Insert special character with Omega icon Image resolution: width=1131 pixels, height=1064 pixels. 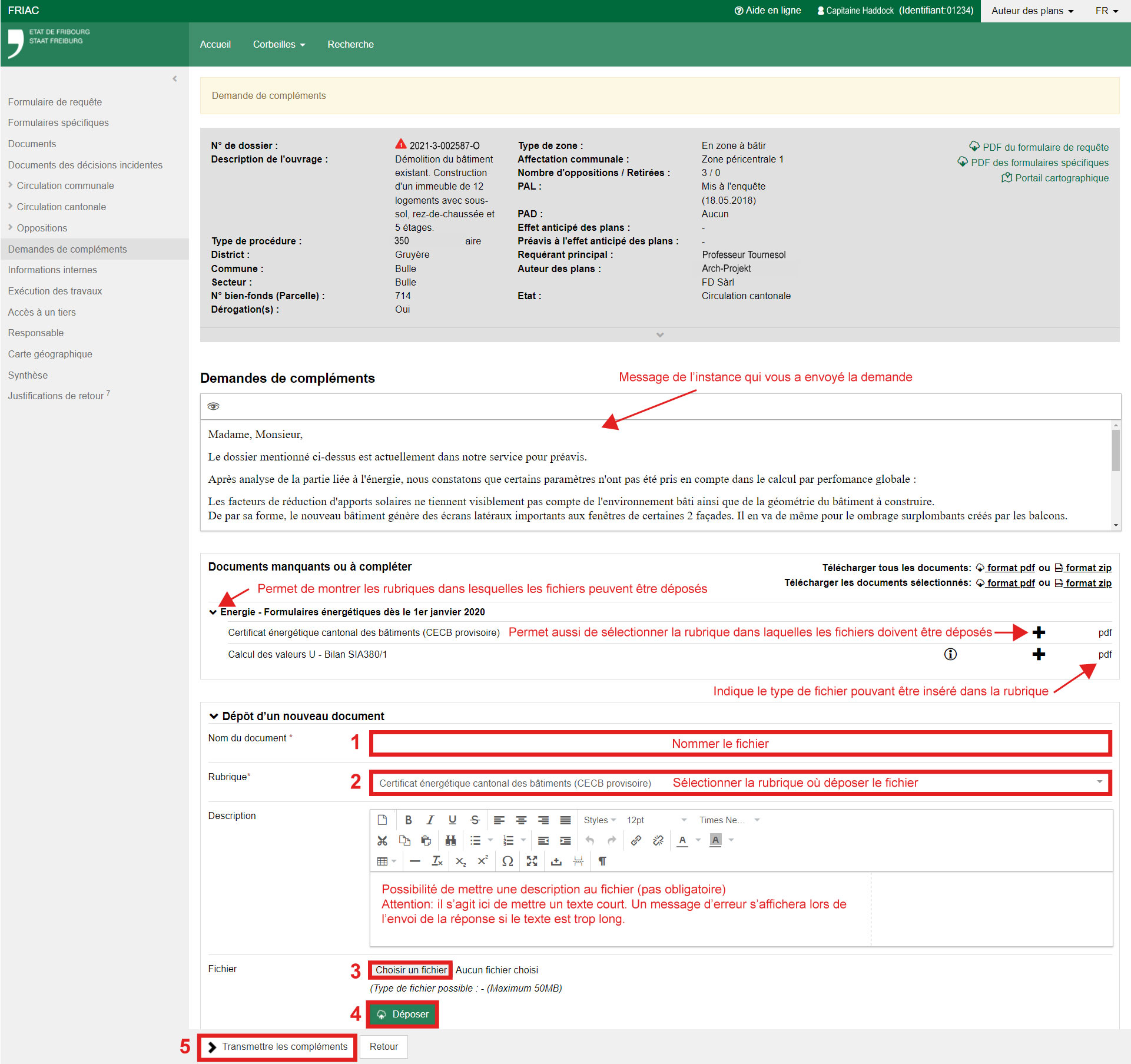pos(507,861)
